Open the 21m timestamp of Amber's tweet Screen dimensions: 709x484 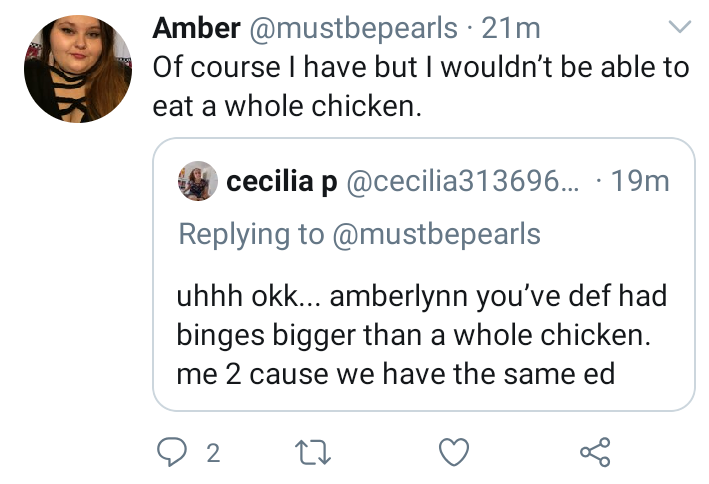511,28
